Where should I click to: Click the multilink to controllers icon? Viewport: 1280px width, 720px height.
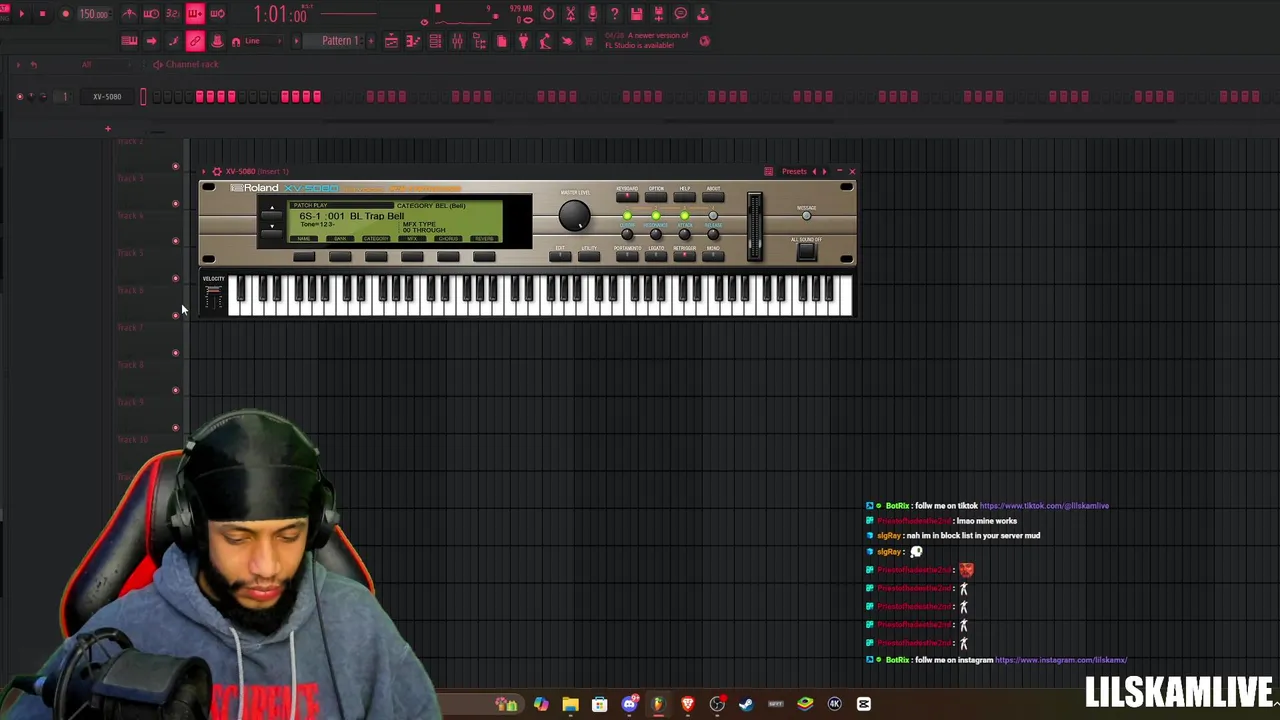point(217,41)
